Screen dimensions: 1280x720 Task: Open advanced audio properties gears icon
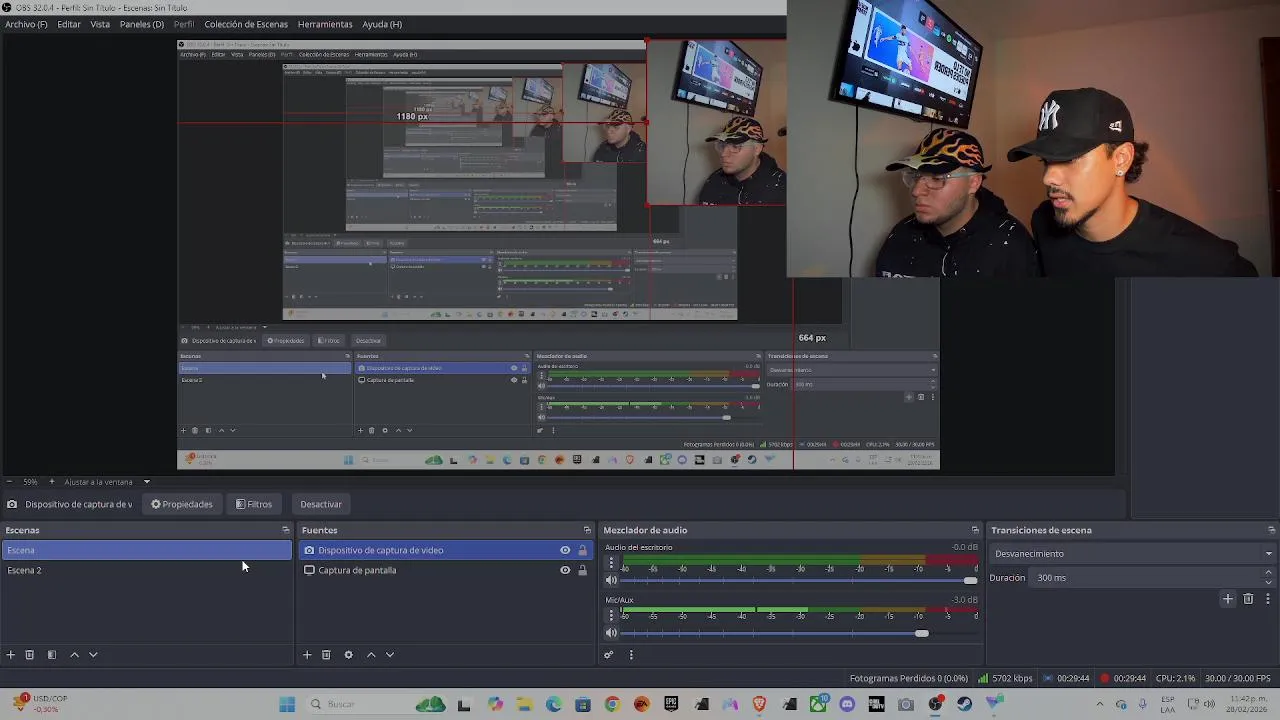click(608, 655)
